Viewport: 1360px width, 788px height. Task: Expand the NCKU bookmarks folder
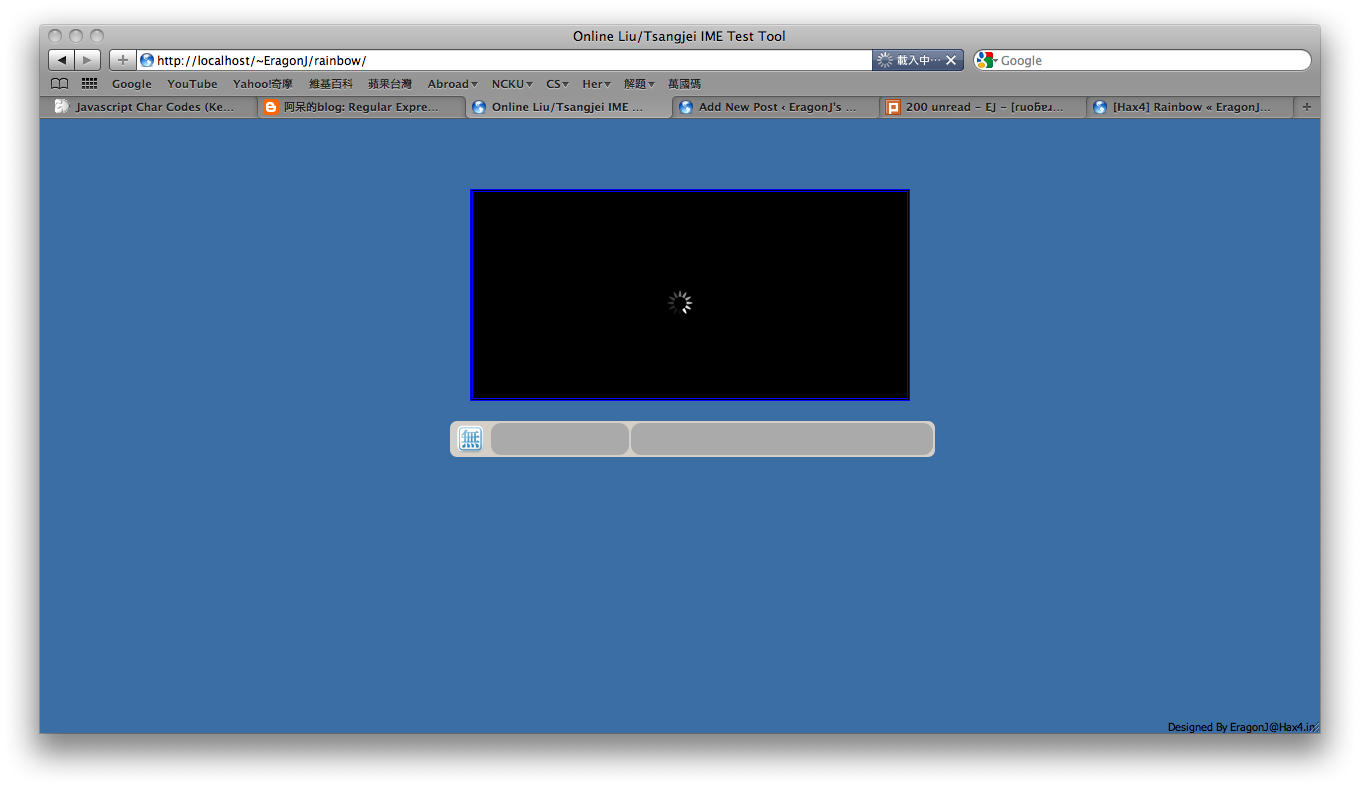(511, 84)
